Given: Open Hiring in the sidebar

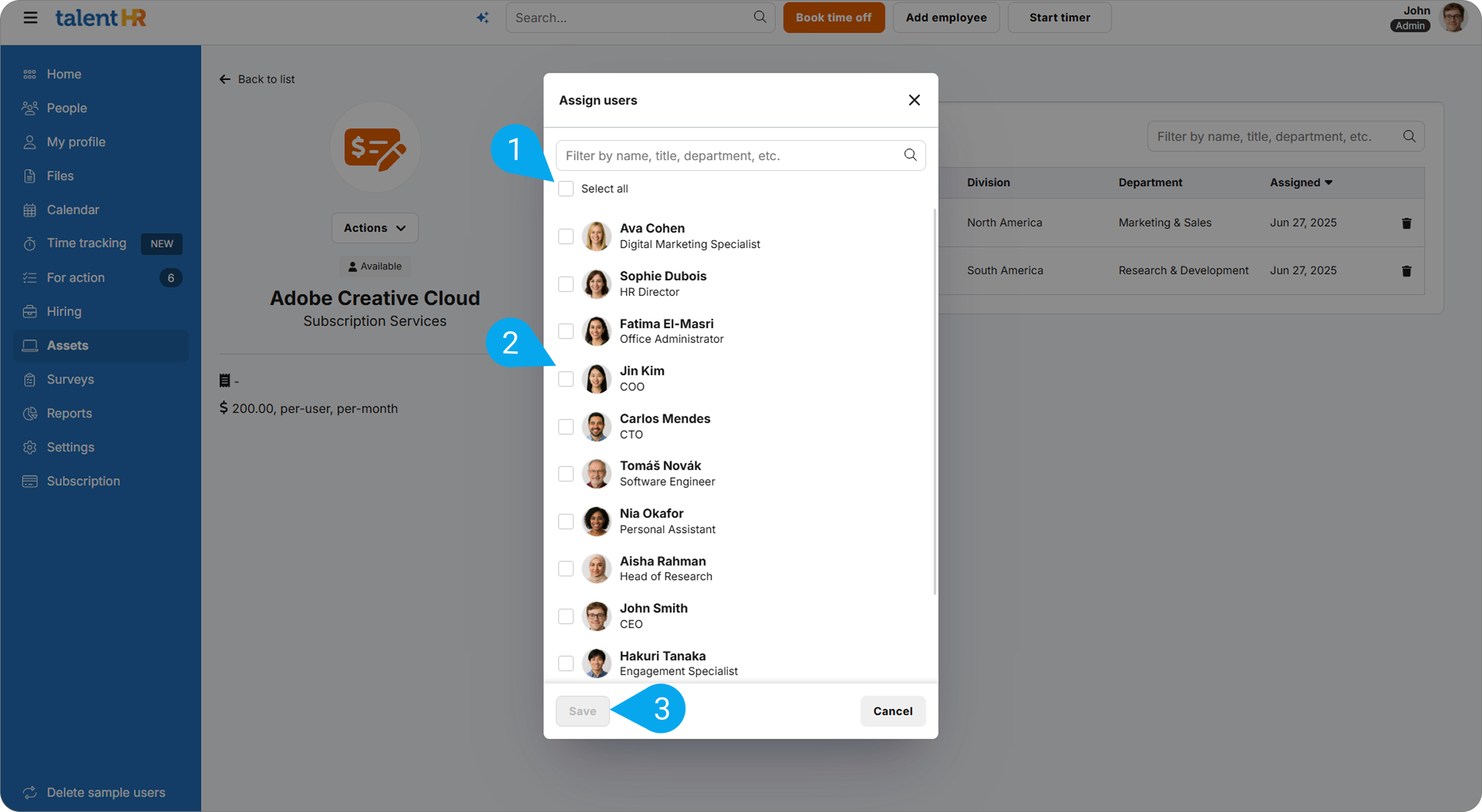Looking at the screenshot, I should [x=101, y=311].
